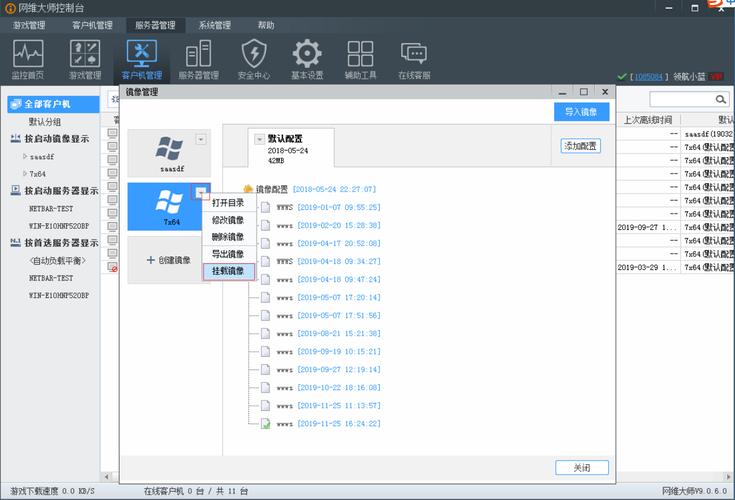Click the 导入镜像 button
Screen dimensions: 735x500
pos(581,112)
